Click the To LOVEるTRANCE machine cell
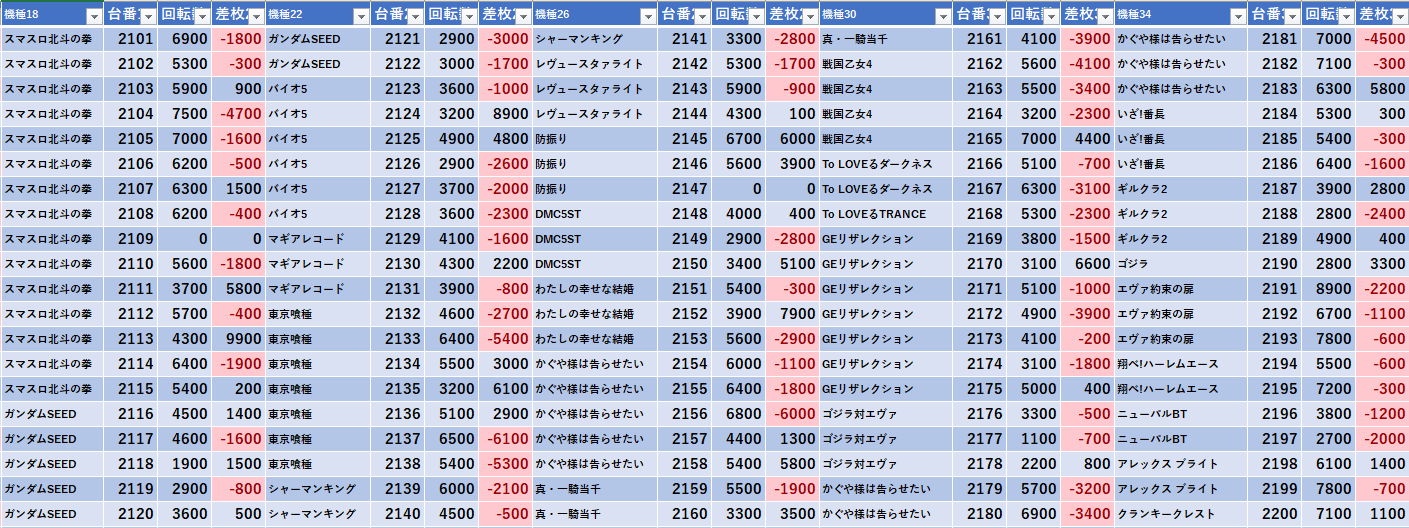 (886, 214)
